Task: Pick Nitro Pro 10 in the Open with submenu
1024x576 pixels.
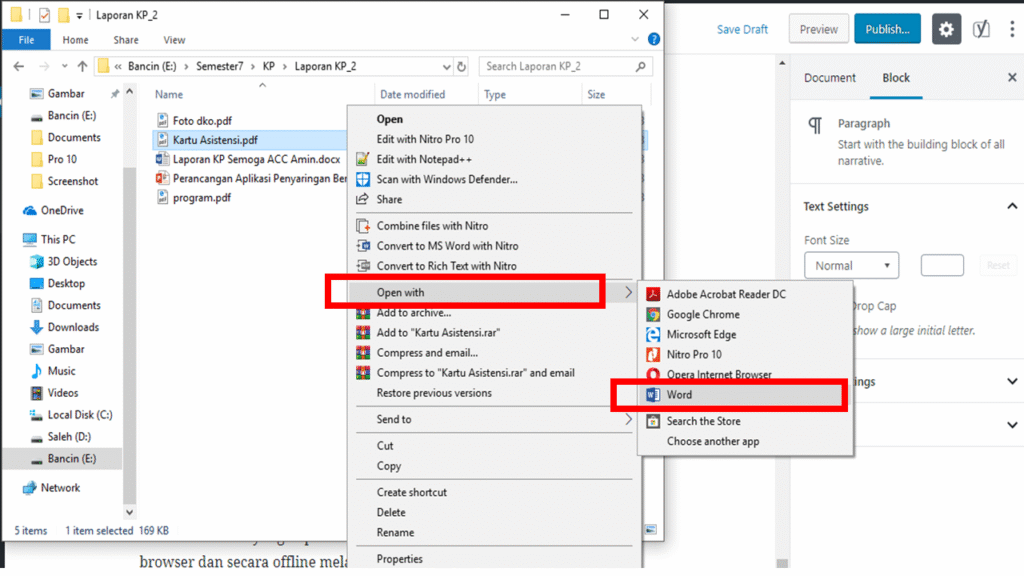Action: [x=694, y=354]
